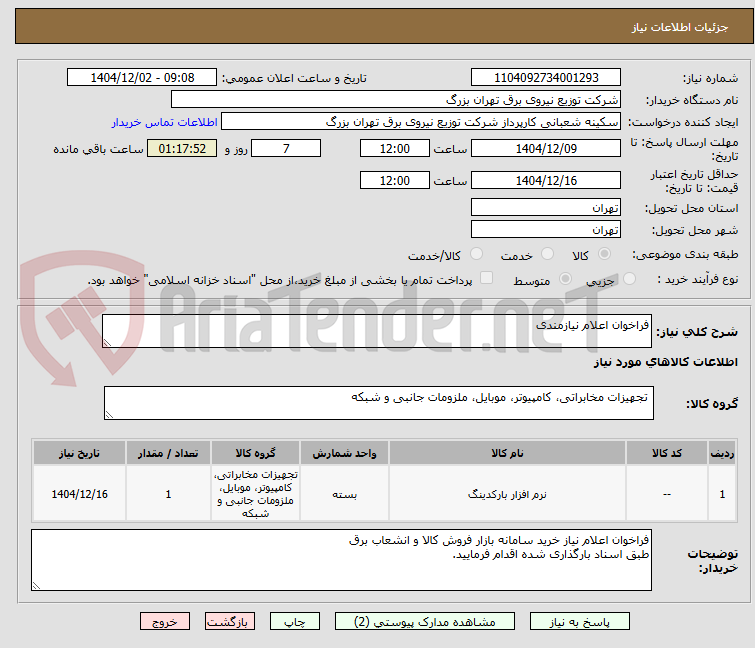Click delivery province field تهران
Viewport: 755px width, 648px height.
tap(546, 207)
